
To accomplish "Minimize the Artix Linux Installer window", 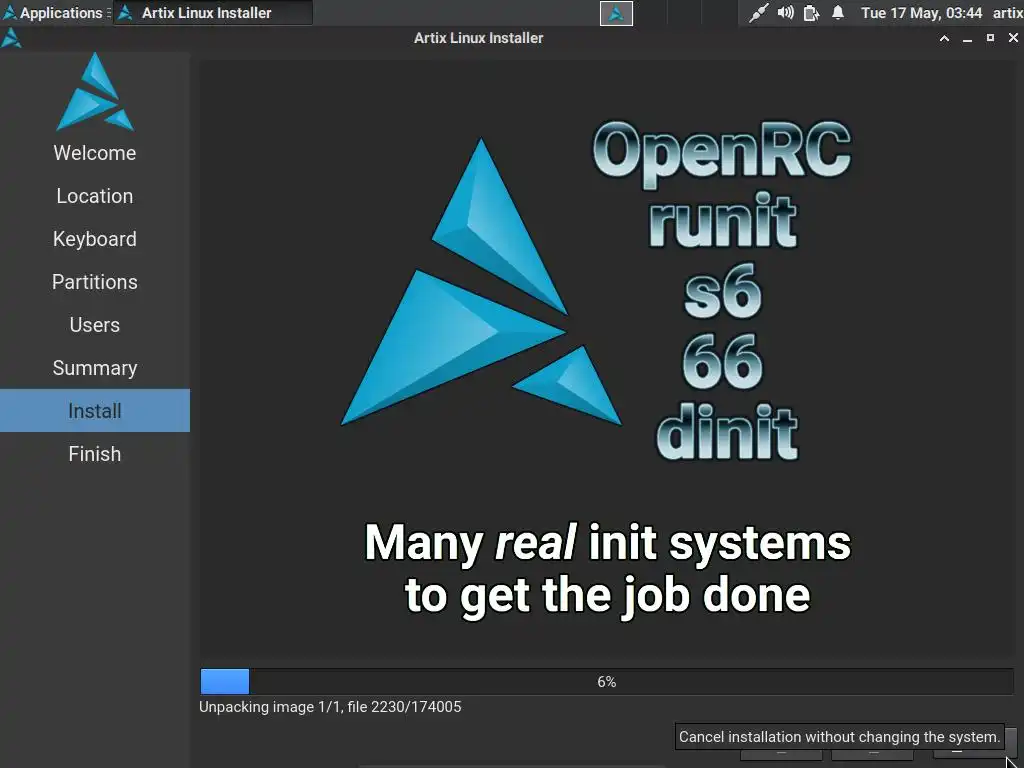I will point(967,38).
